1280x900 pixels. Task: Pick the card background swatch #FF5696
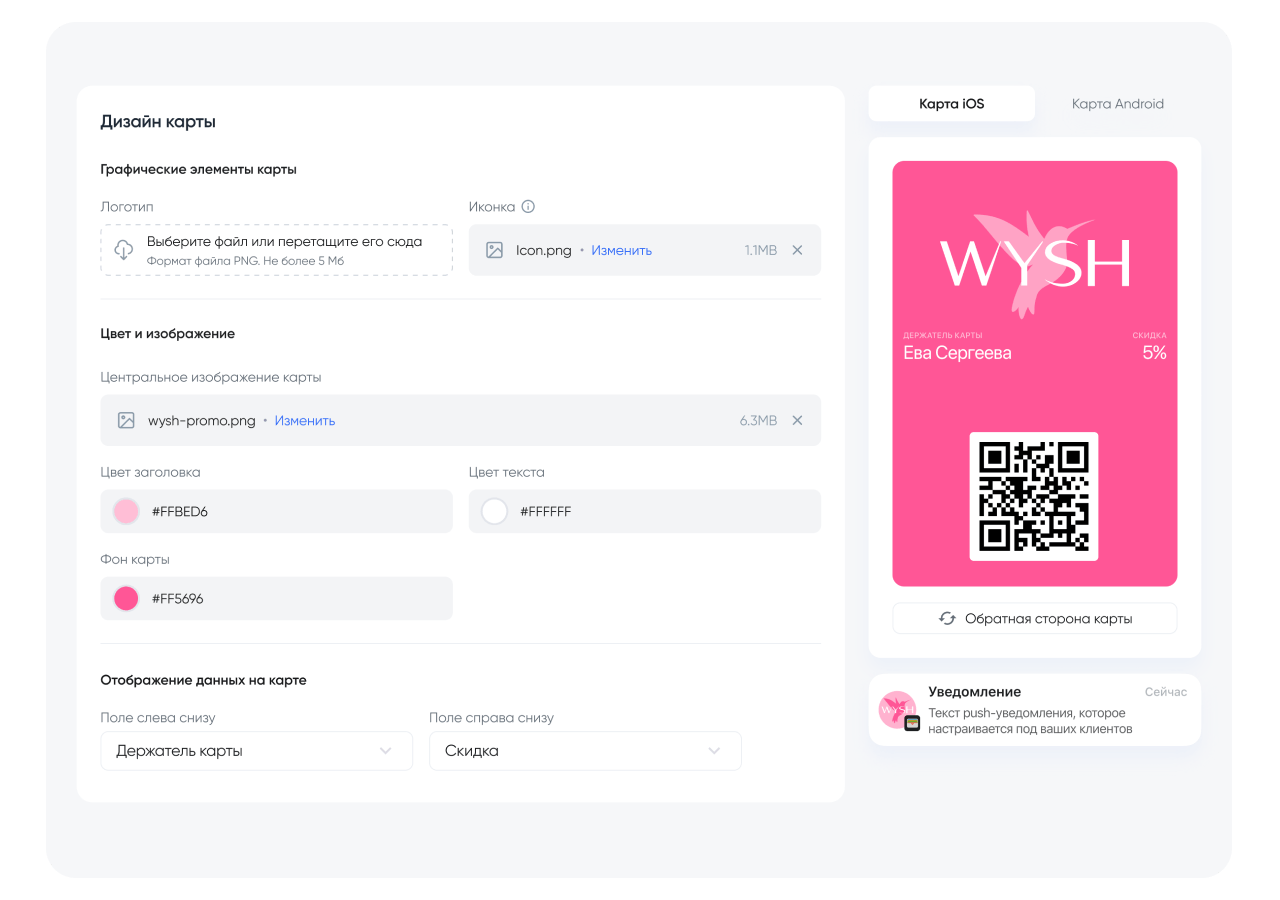126,599
